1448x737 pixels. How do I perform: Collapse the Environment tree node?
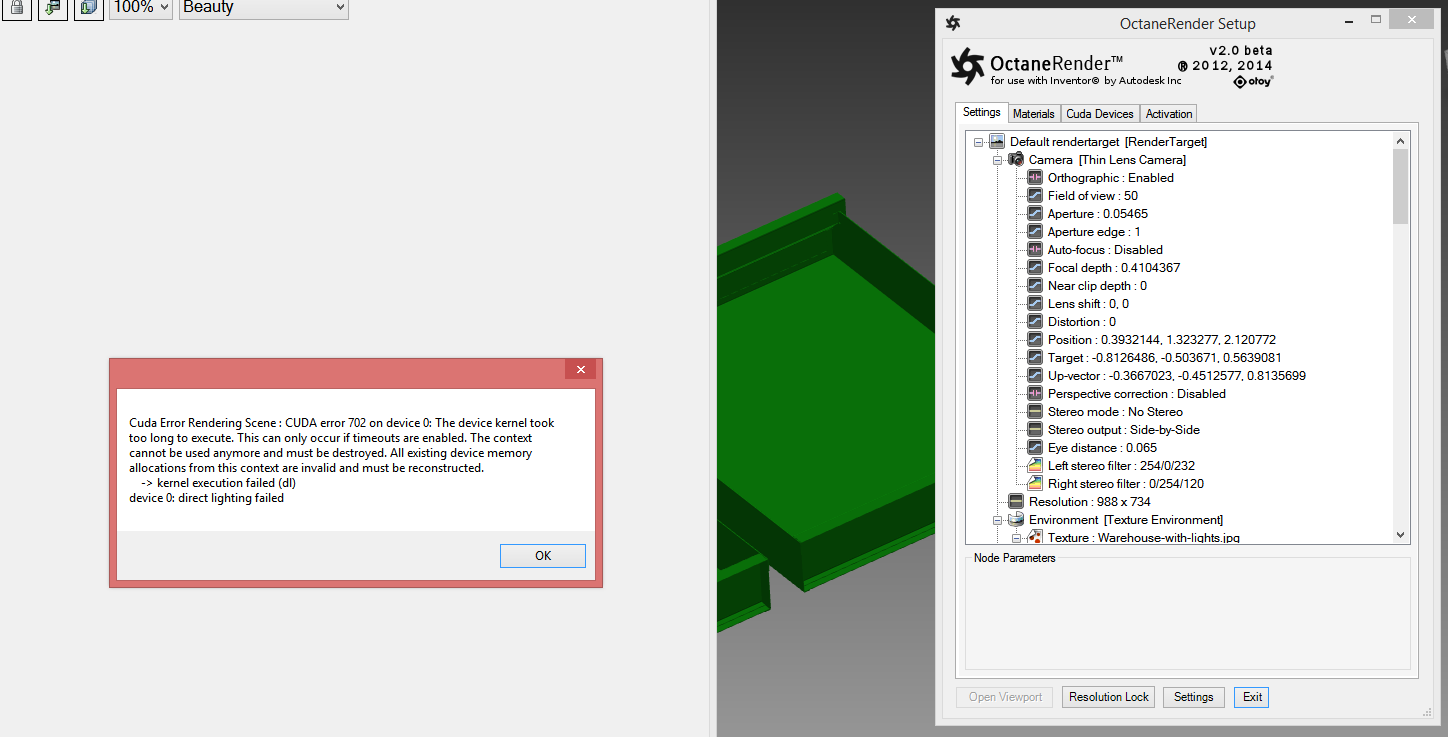997,520
